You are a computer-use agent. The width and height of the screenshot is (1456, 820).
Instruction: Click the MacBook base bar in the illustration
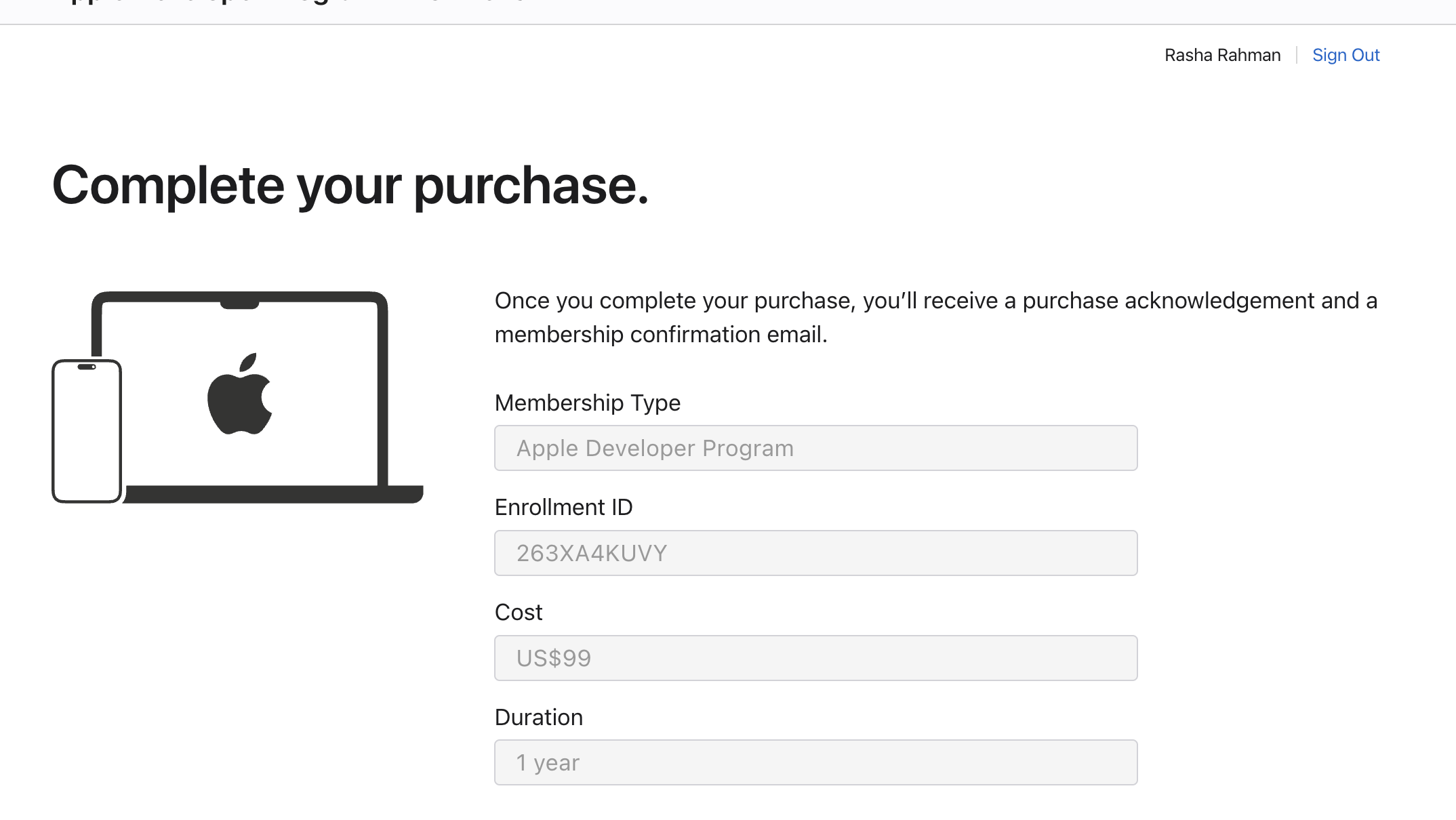point(271,494)
